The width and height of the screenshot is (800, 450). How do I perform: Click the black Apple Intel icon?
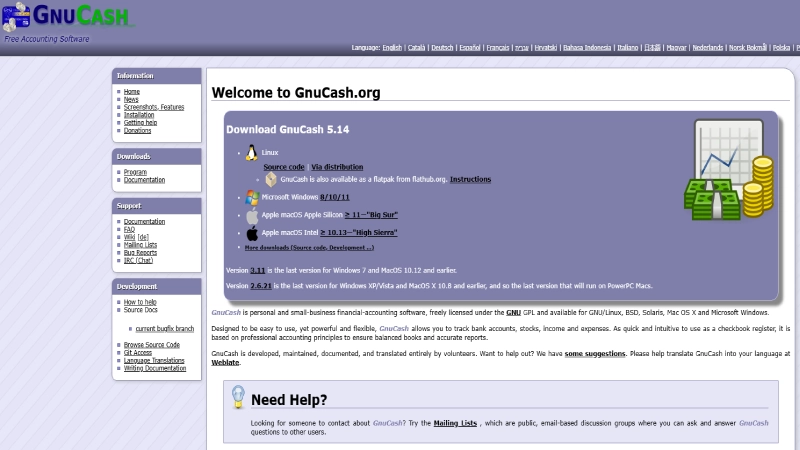pyautogui.click(x=252, y=233)
